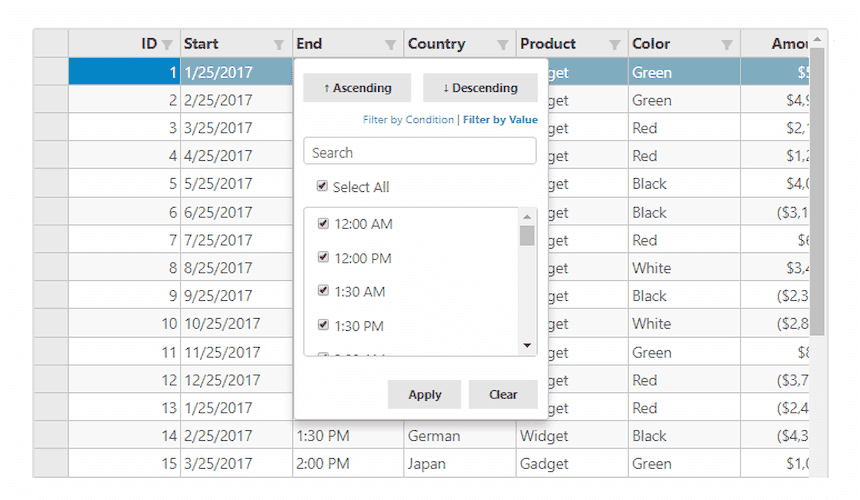This screenshot has width=860, height=500.
Task: Select the End cell 2:00 PM in row 15
Action: 348,464
